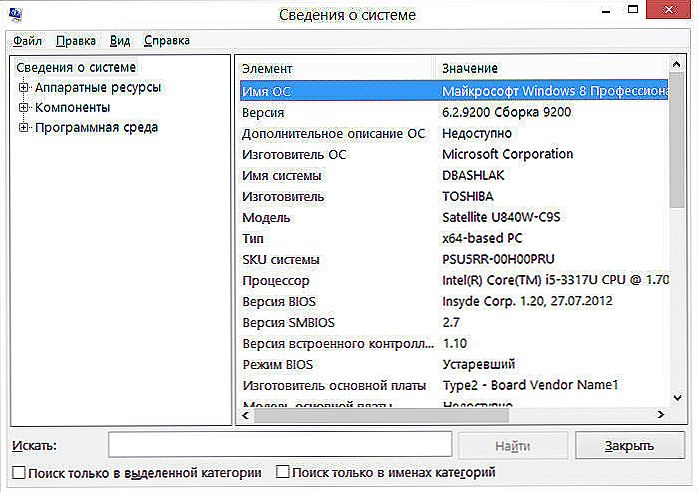
Task: Click the PSU5RR-00H00PRU value
Action: tap(498, 259)
